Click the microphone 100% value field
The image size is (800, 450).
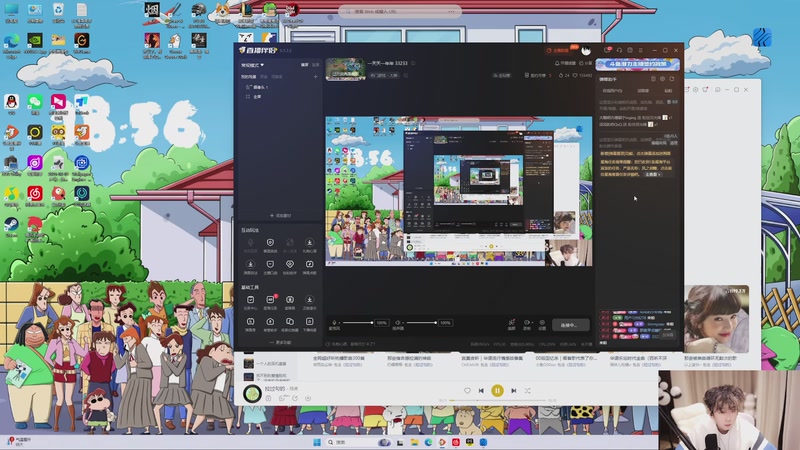coord(381,323)
